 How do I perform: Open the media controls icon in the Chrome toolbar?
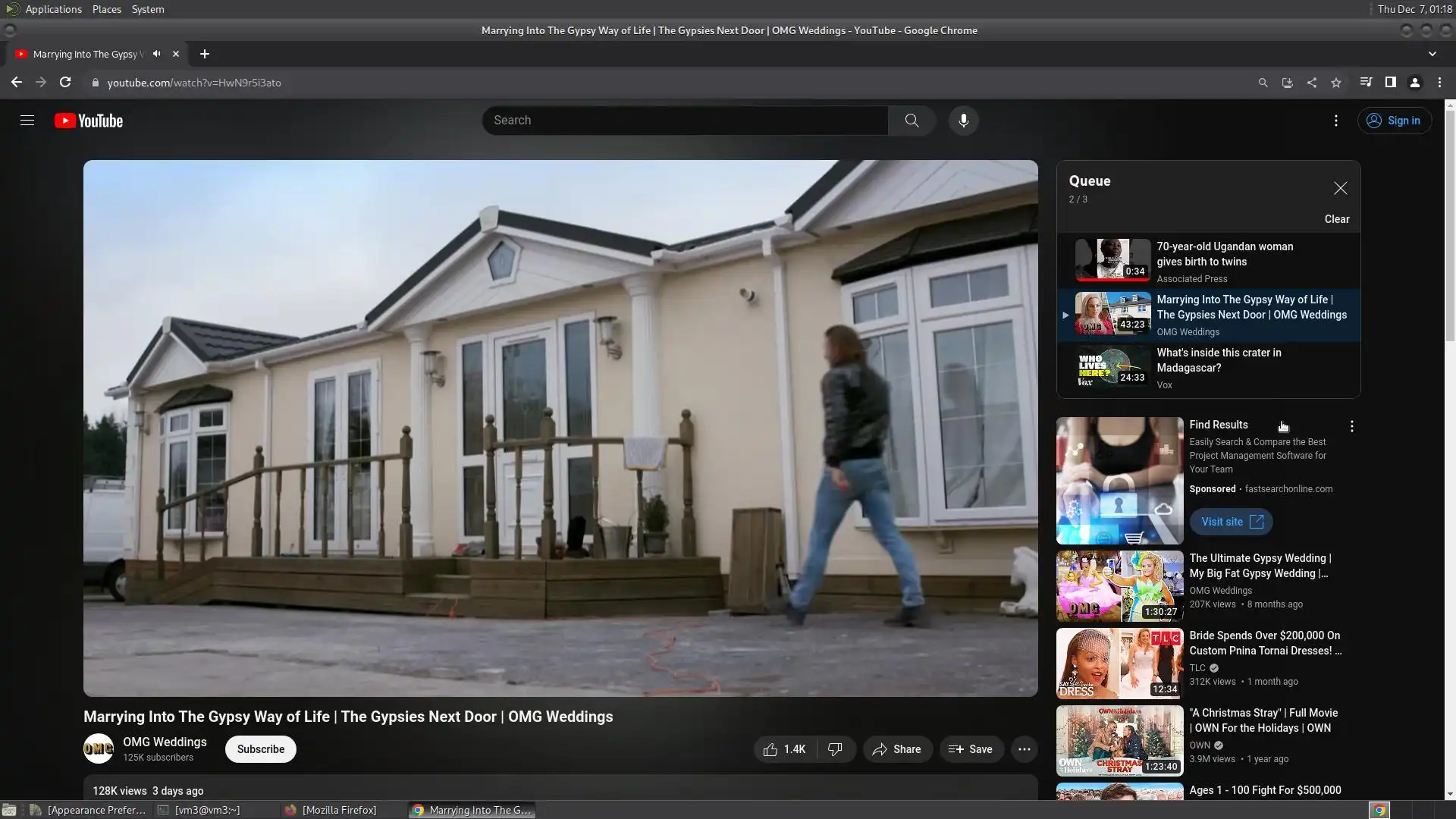coord(1366,83)
